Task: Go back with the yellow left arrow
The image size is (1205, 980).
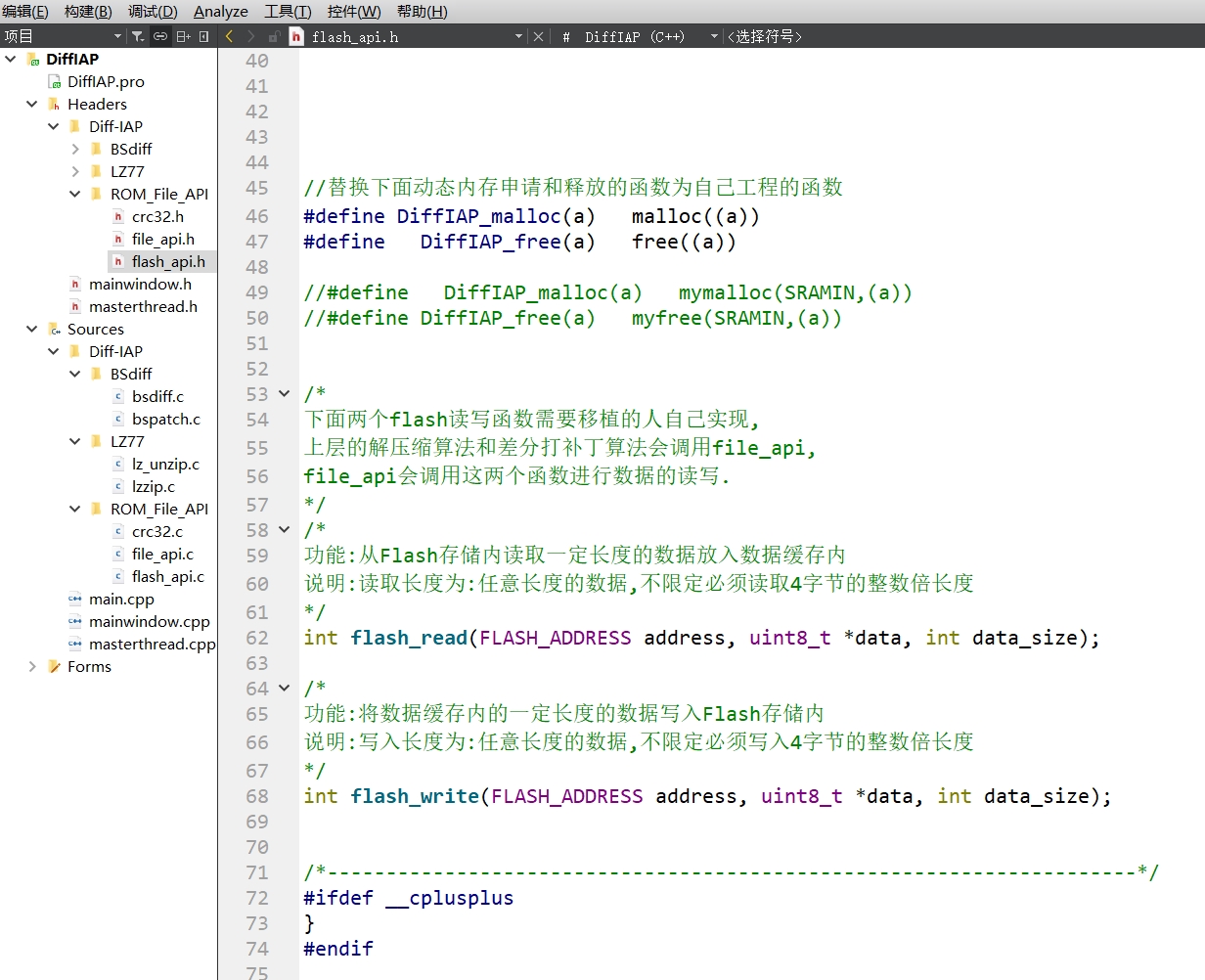Action: [x=229, y=36]
